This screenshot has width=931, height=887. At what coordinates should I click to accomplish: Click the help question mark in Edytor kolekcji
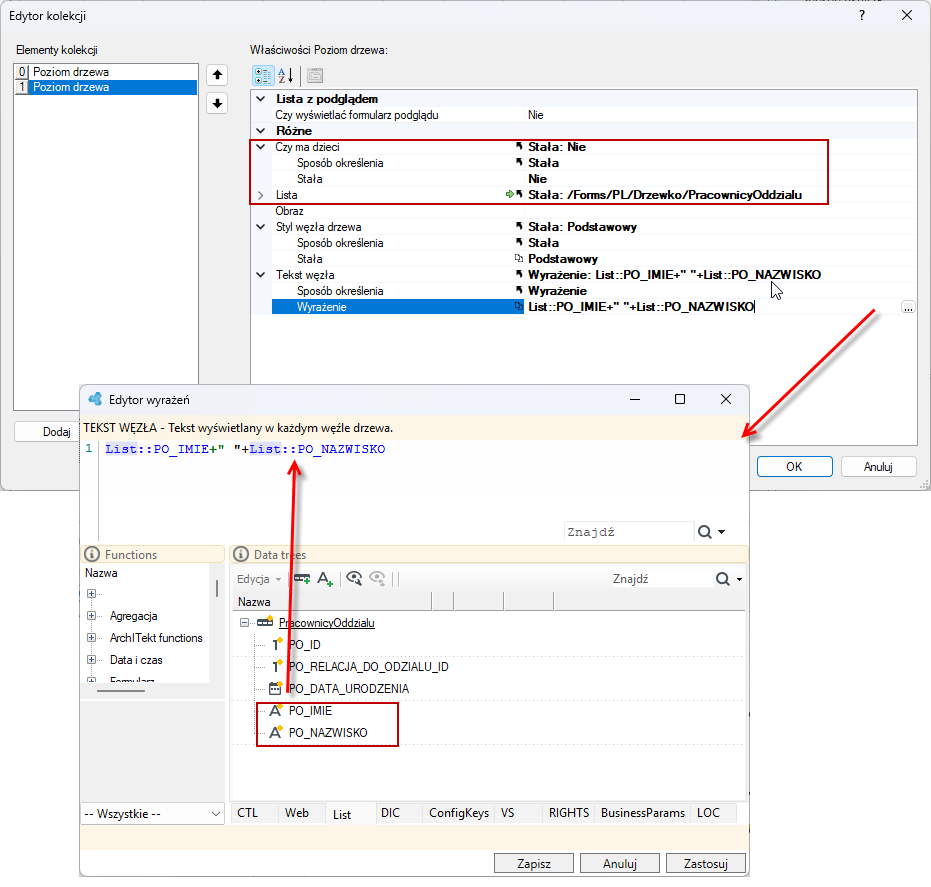point(862,15)
